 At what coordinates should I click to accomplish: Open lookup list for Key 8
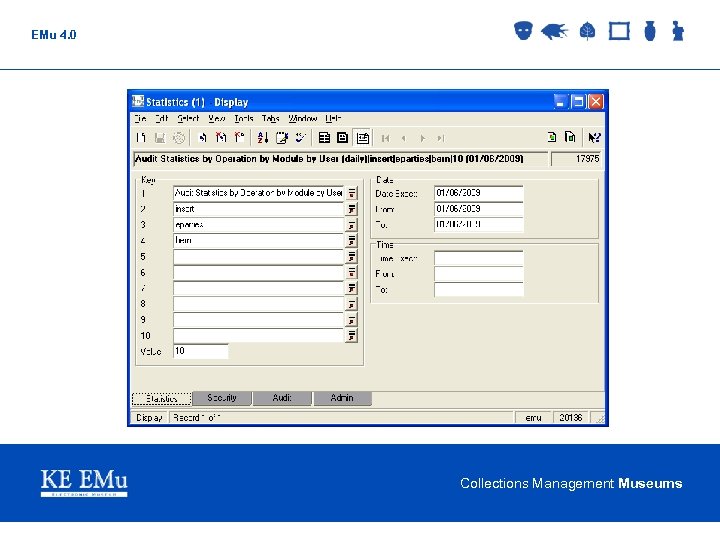pos(351,304)
